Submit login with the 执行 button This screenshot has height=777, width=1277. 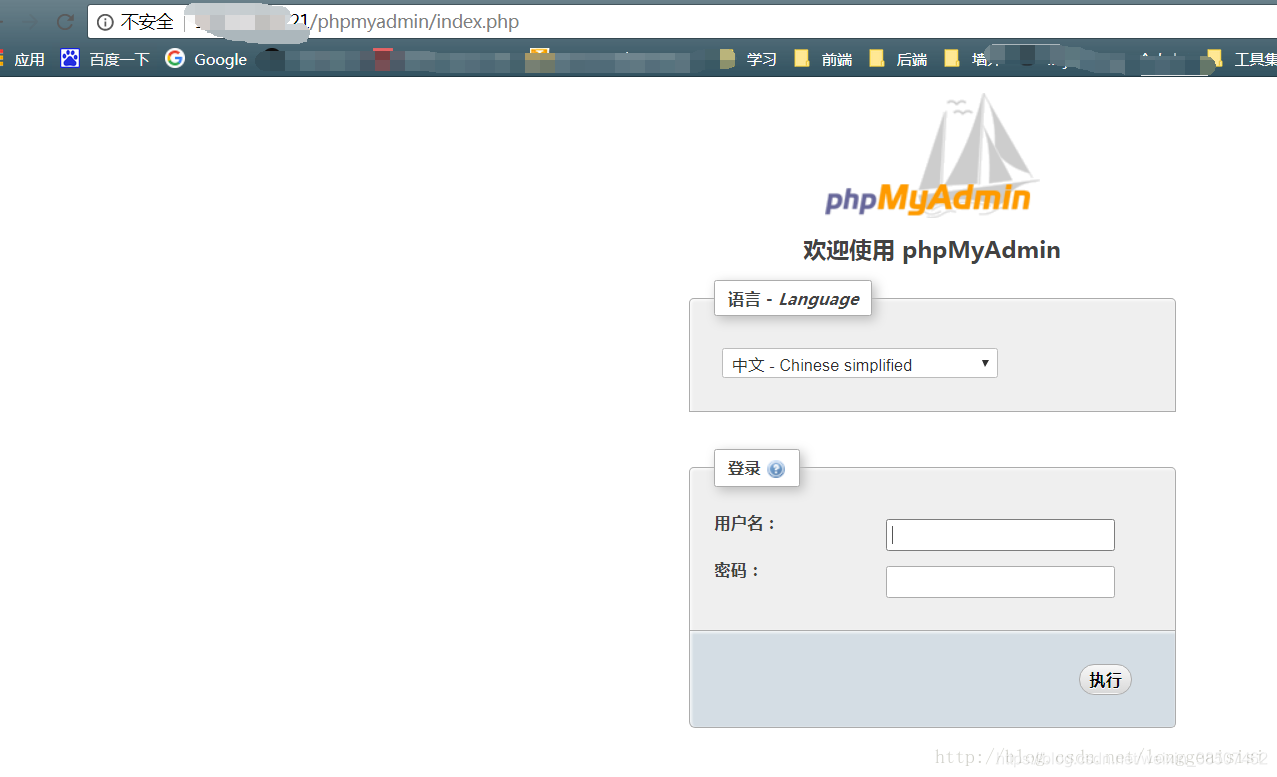1105,680
